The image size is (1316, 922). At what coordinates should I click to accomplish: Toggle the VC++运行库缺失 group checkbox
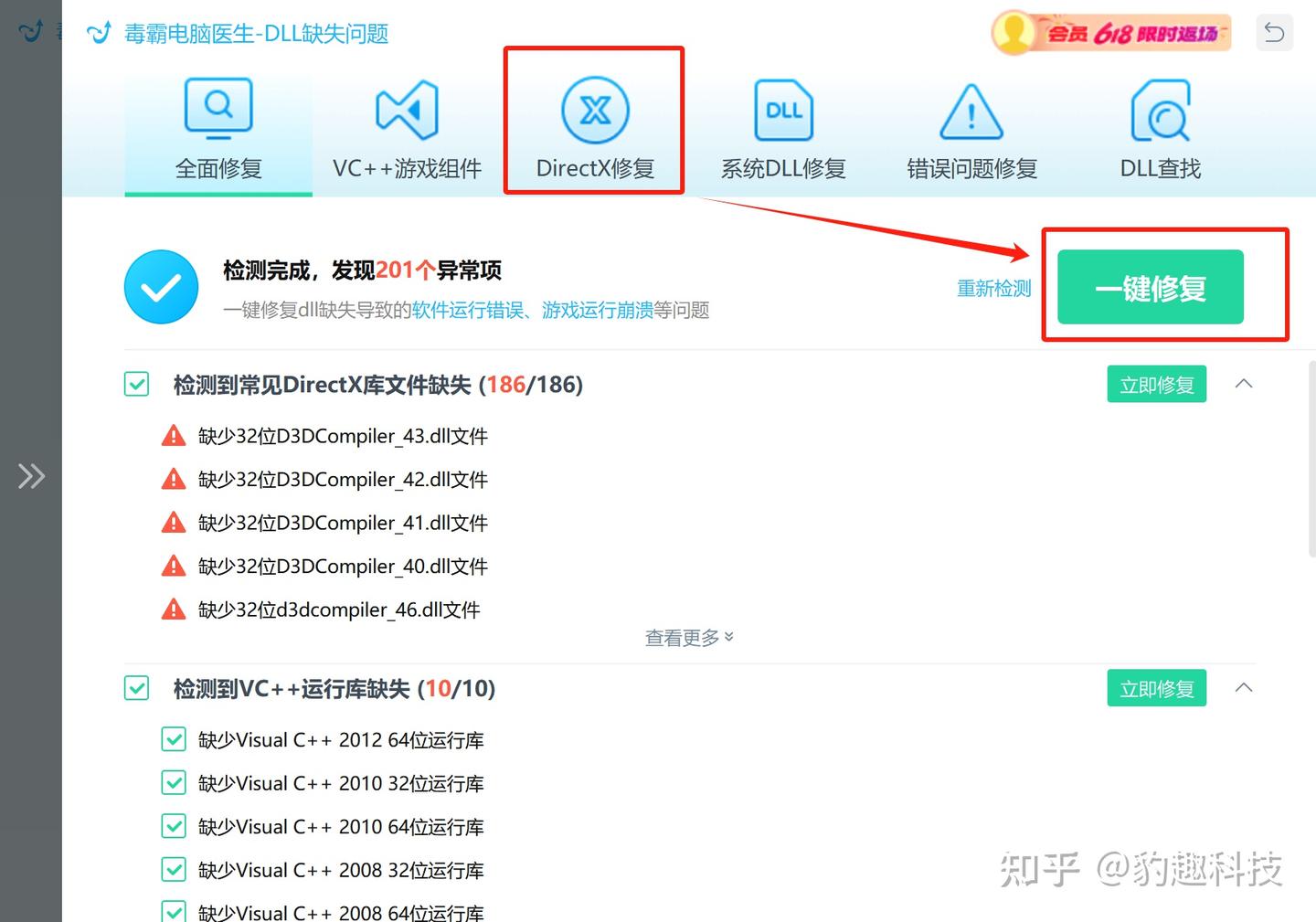coord(137,688)
